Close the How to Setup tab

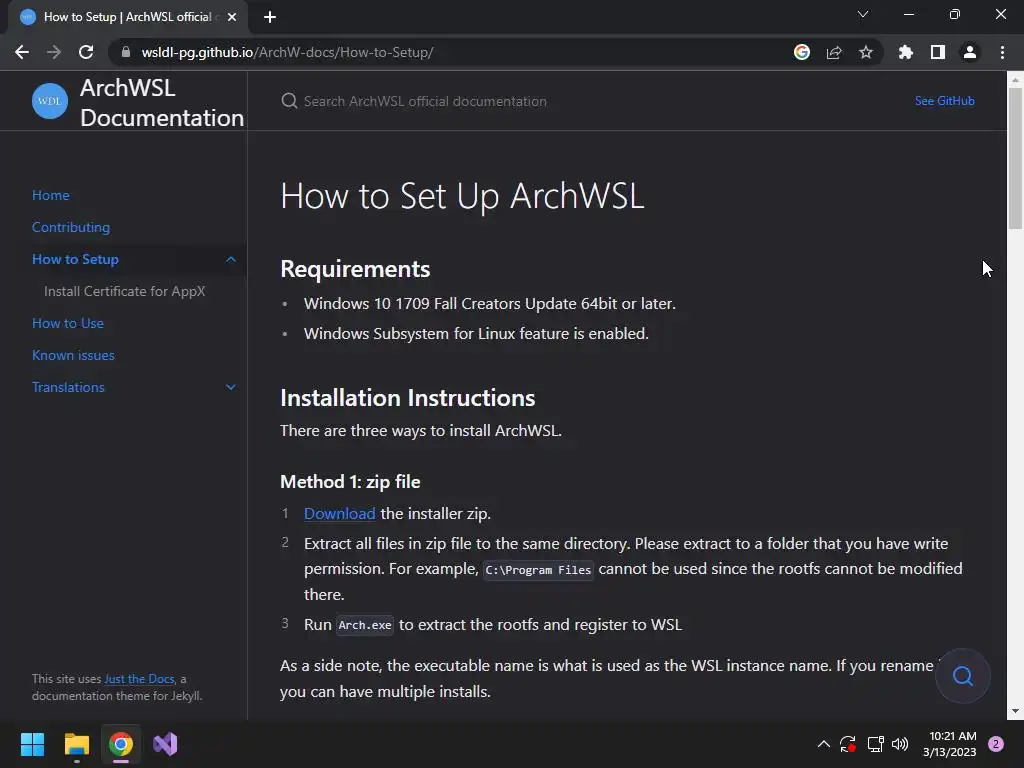coord(232,17)
